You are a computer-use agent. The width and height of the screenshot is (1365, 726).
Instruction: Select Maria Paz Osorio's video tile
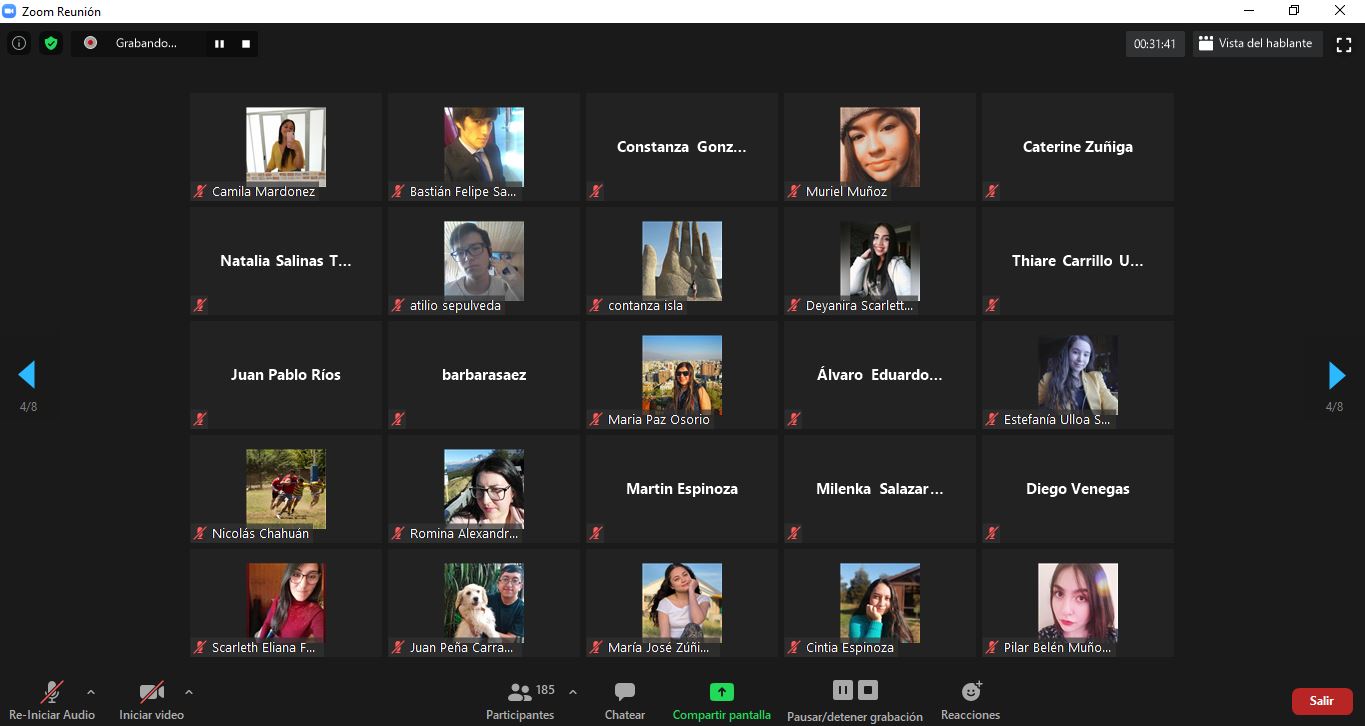click(681, 375)
